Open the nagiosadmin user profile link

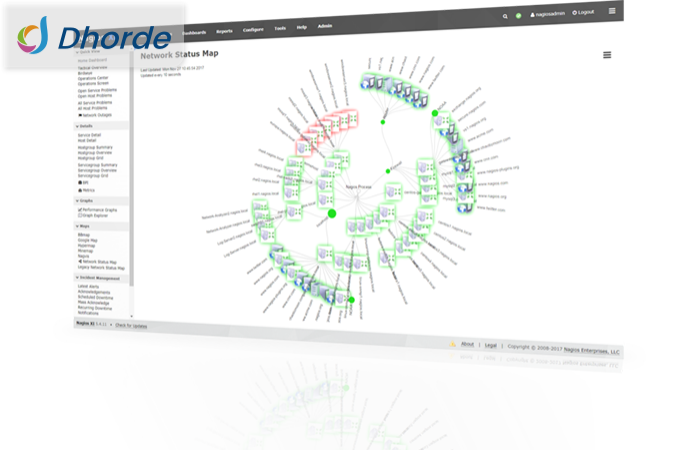pyautogui.click(x=547, y=15)
